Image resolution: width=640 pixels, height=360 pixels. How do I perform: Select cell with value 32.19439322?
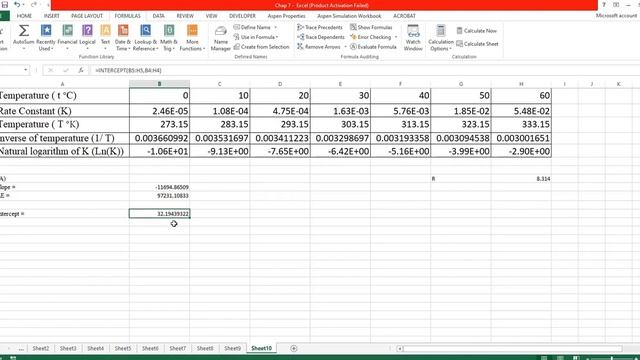coord(159,213)
